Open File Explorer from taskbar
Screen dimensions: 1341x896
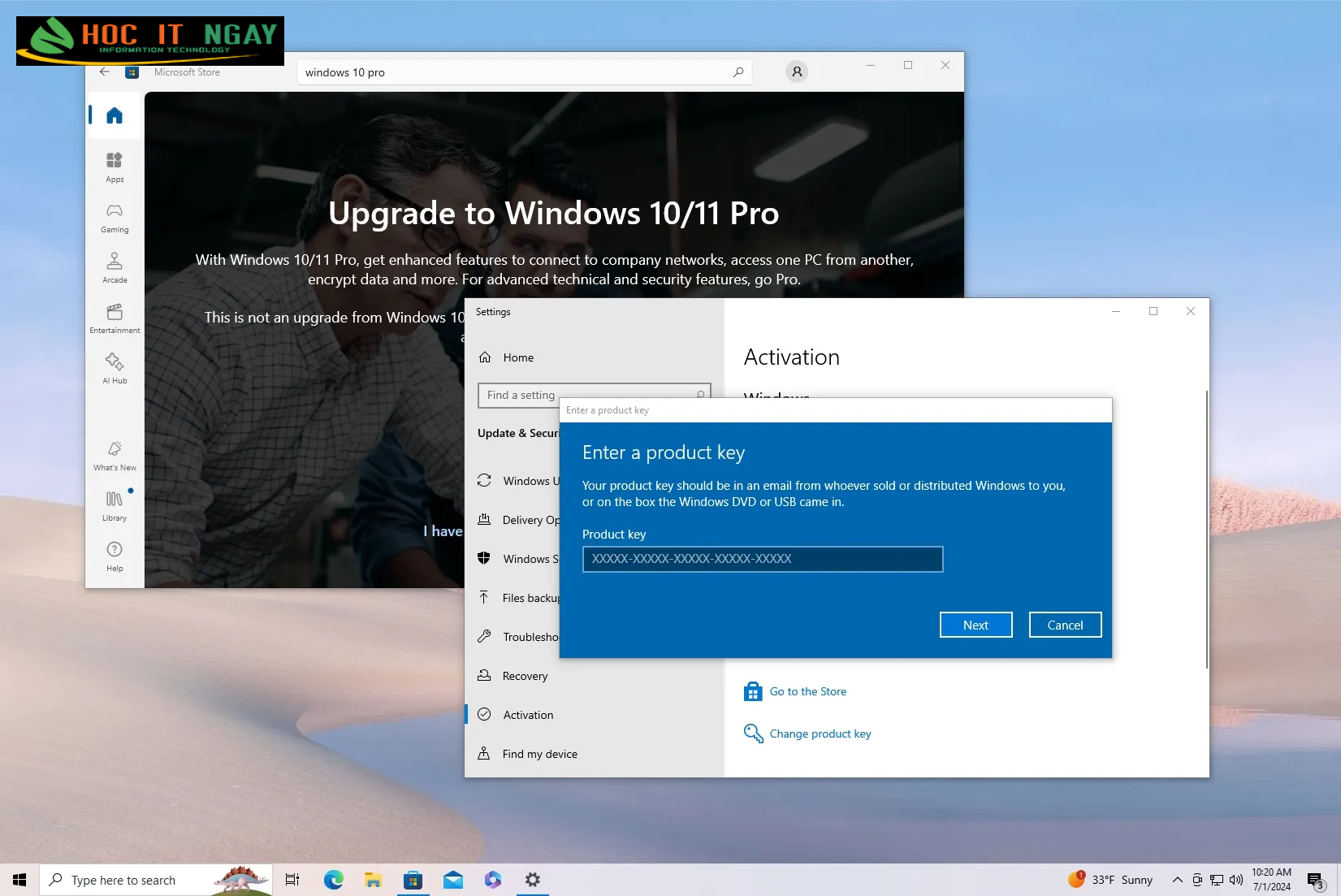pyautogui.click(x=373, y=880)
